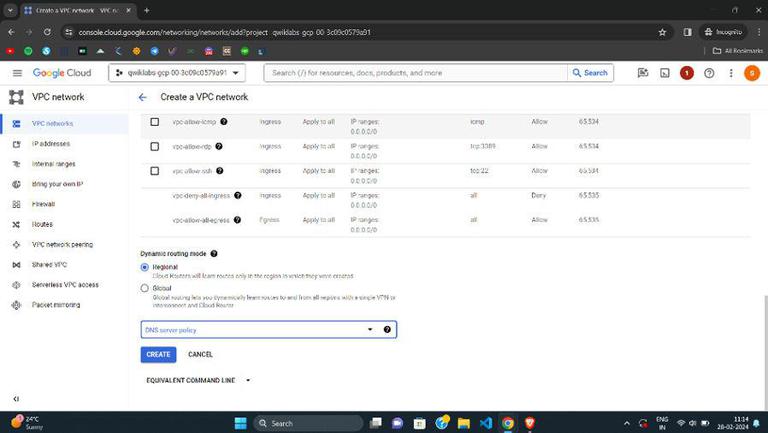Reload the browser page
768x433 pixels.
[47, 32]
